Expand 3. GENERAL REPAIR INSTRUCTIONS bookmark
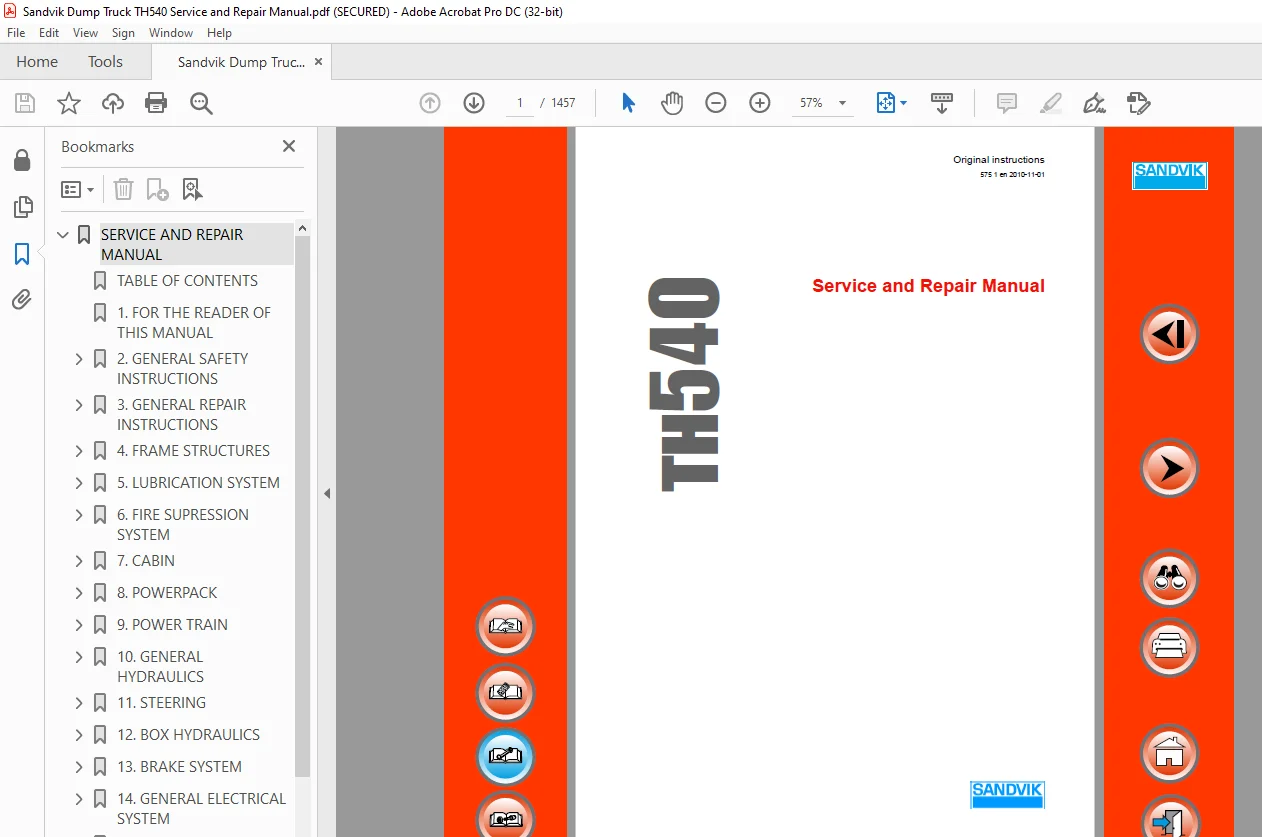The image size is (1262, 837). 79,405
